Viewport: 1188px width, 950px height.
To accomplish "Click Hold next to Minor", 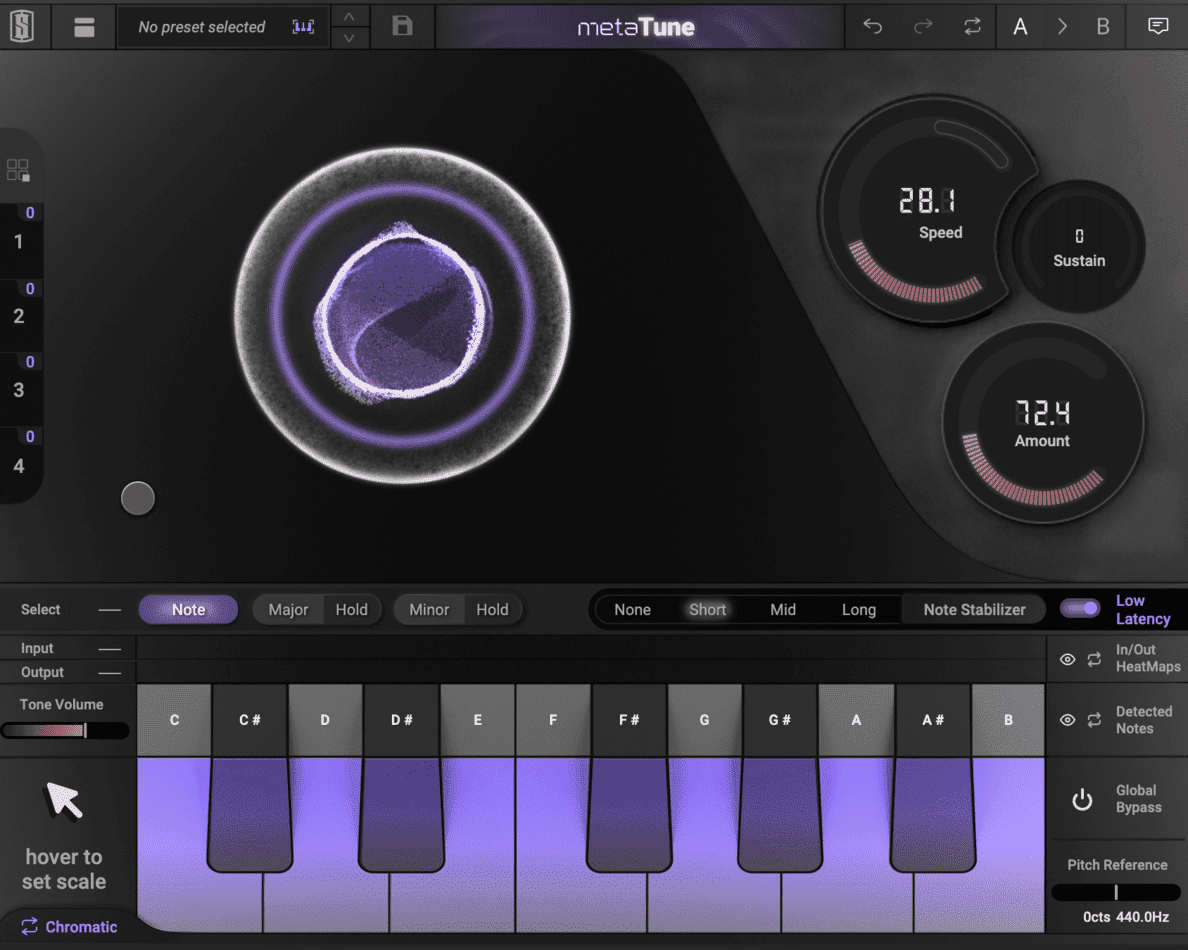I will pos(492,609).
